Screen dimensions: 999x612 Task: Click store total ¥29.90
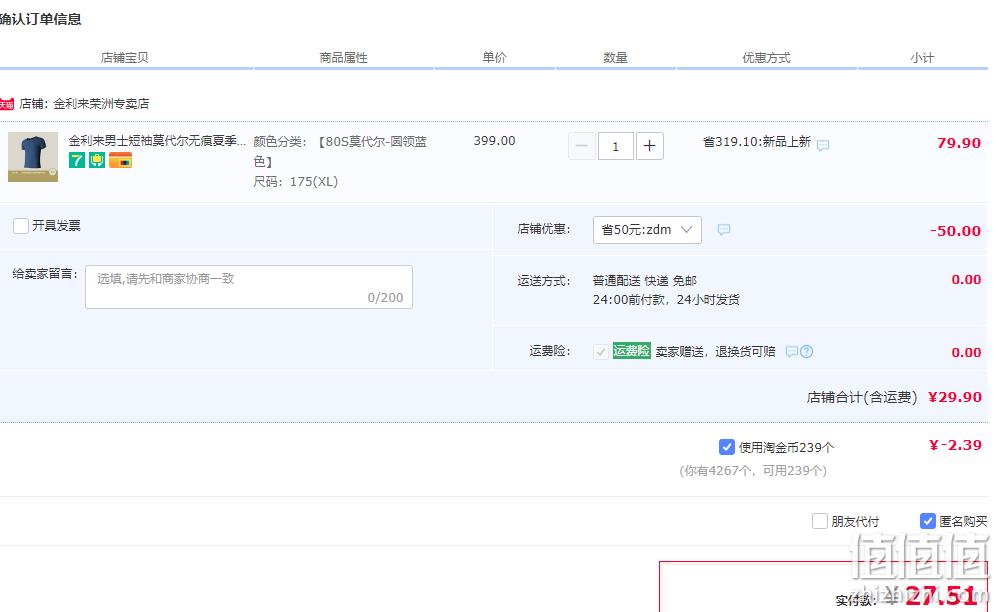pos(955,397)
